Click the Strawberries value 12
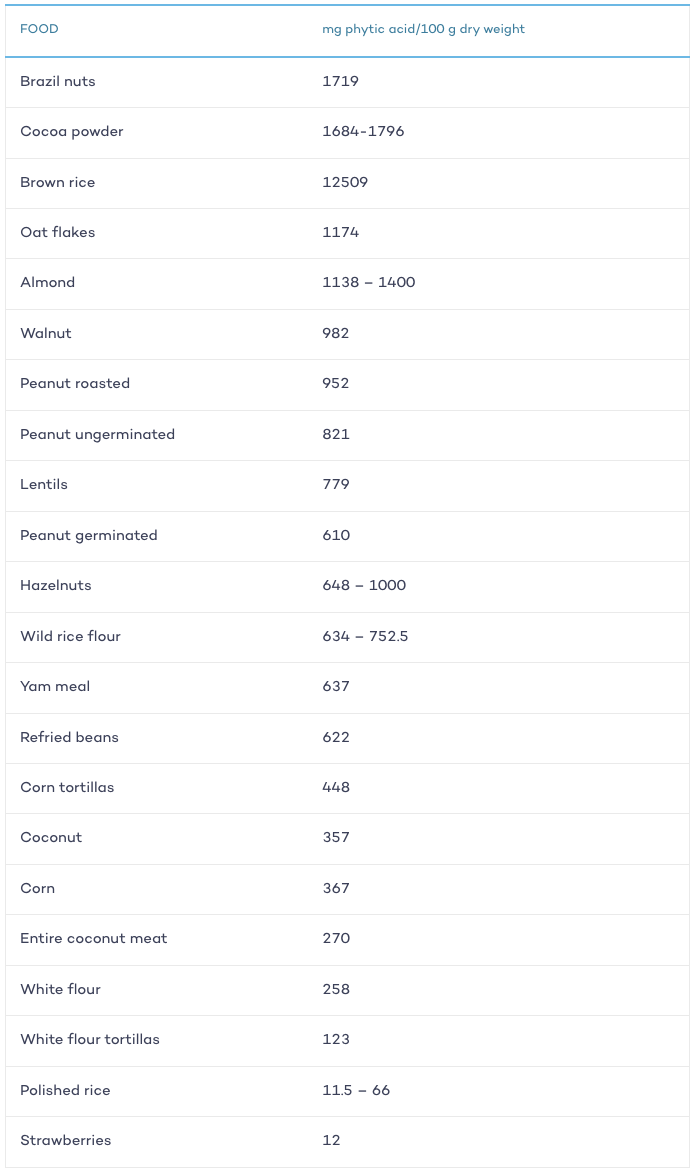The height and width of the screenshot is (1170, 694). (331, 1140)
